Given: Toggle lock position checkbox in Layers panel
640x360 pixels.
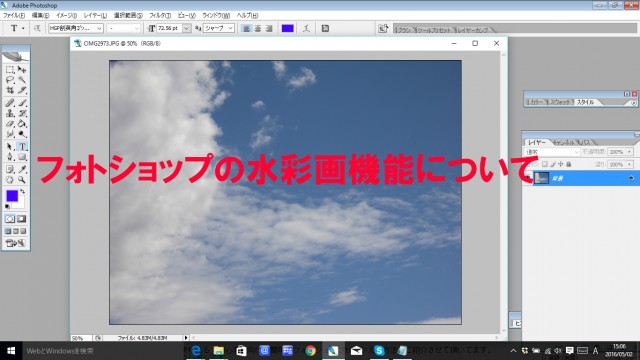Looking at the screenshot, I should (561, 164).
